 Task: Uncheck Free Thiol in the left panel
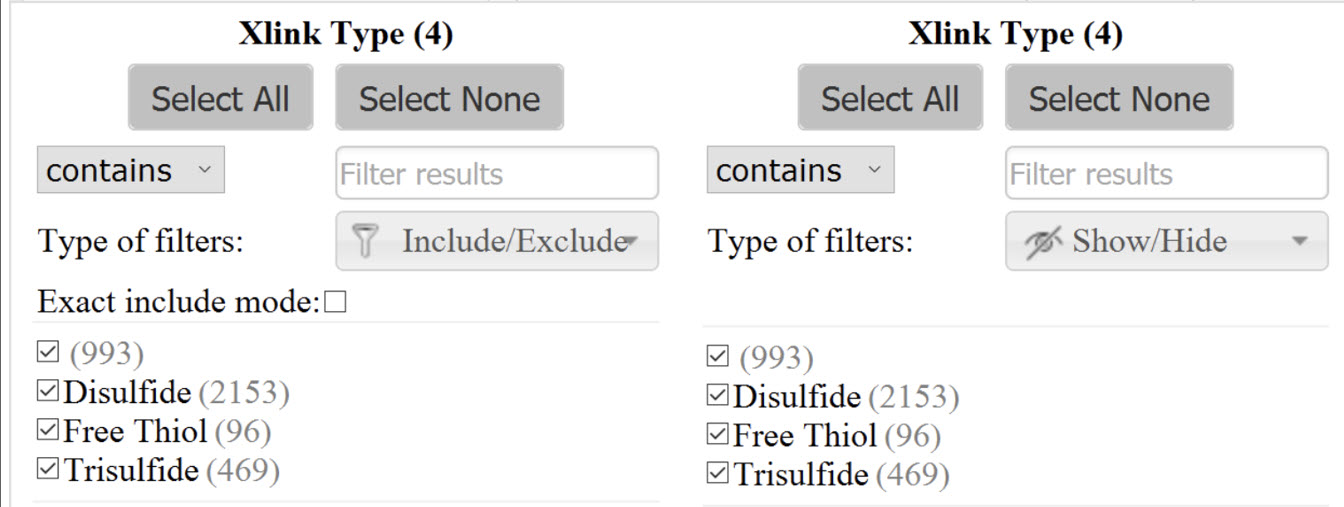pyautogui.click(x=47, y=431)
